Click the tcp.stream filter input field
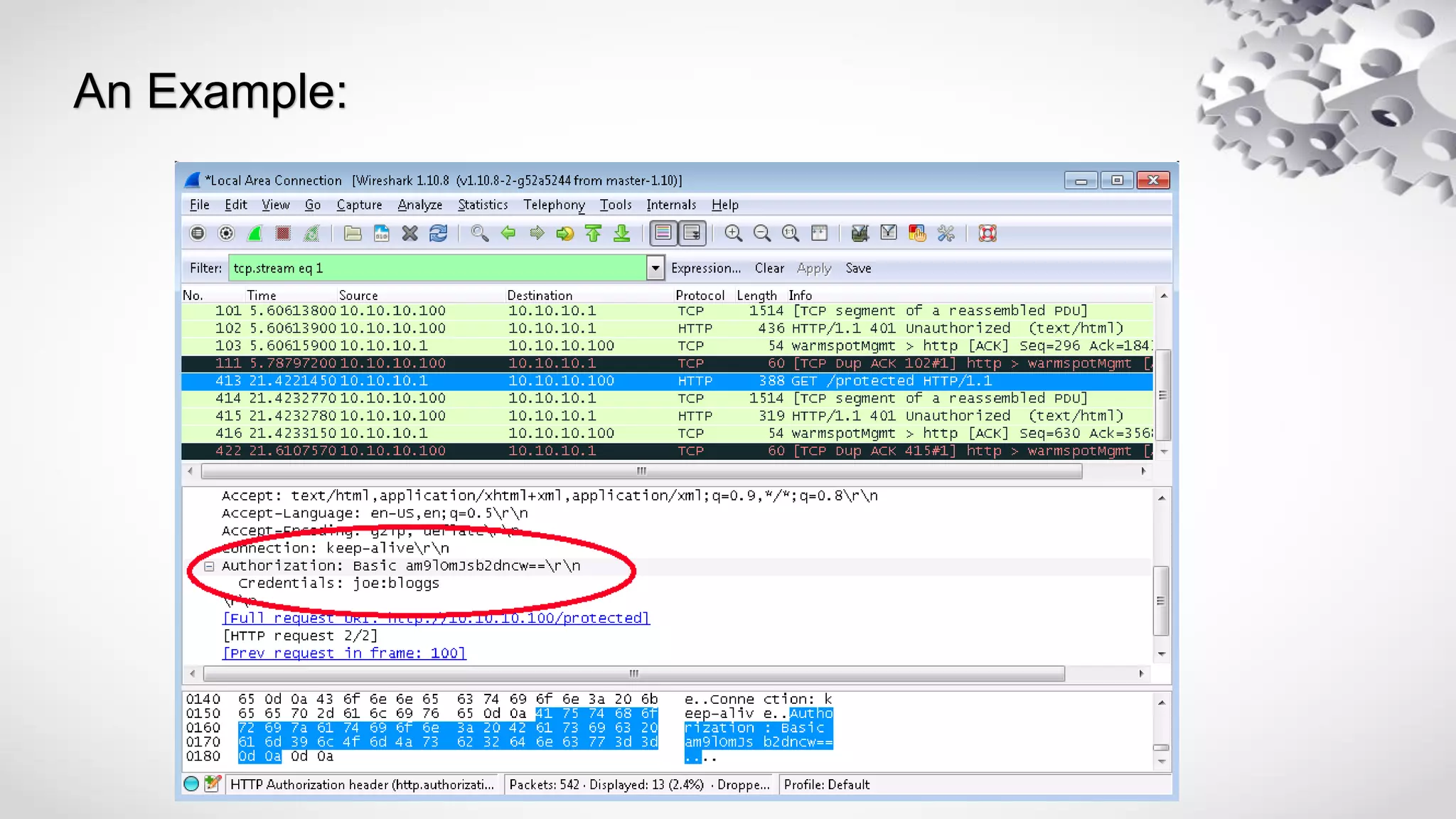Image resolution: width=1456 pixels, height=819 pixels. point(437,268)
